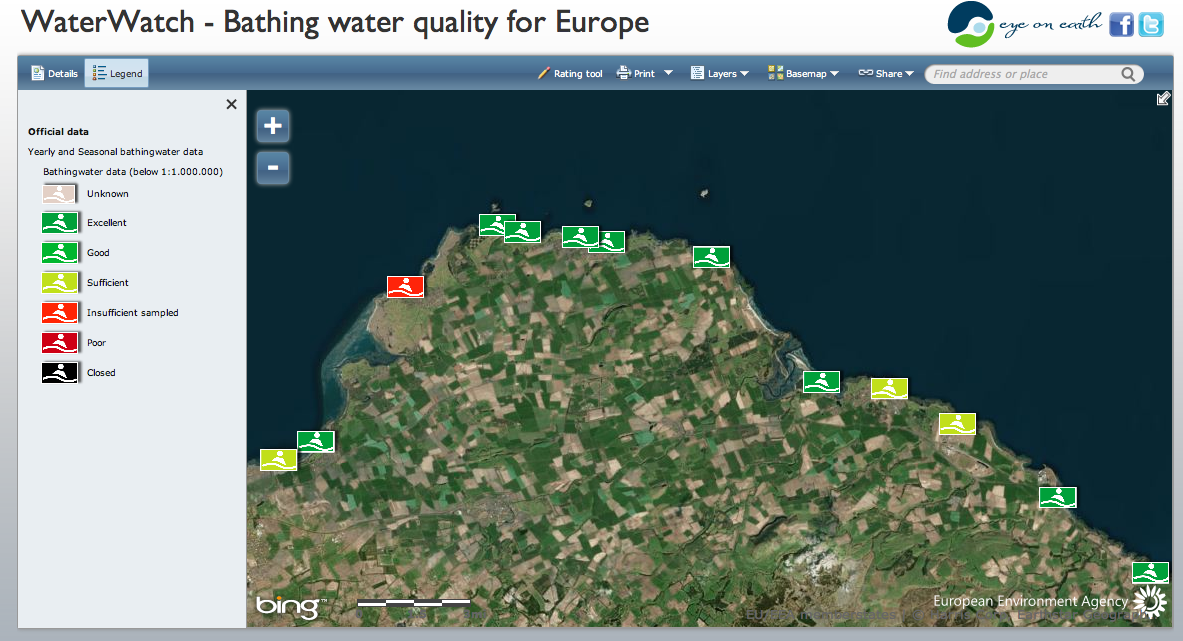The image size is (1183, 641).
Task: Click the expand map icon in corner
Action: point(1163,98)
